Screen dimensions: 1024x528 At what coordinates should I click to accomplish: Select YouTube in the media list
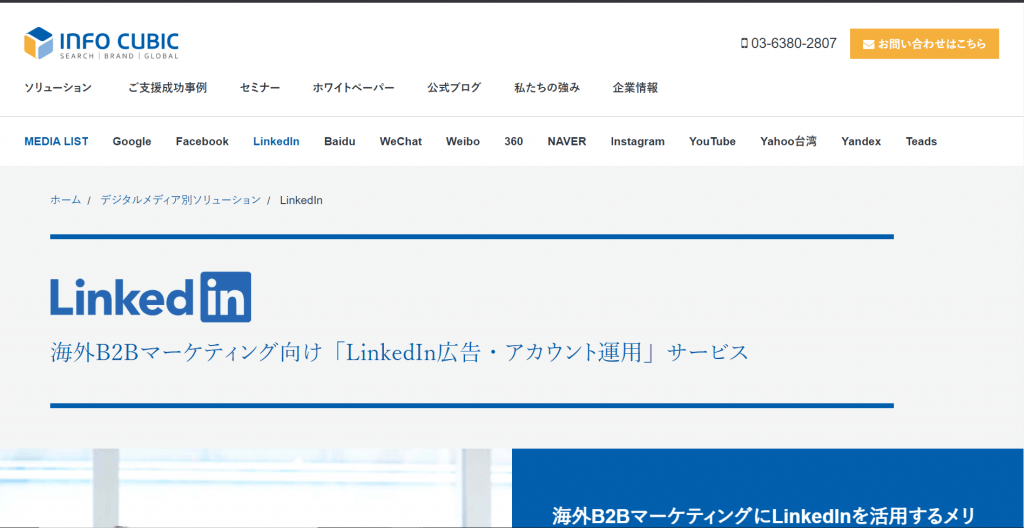pos(712,141)
